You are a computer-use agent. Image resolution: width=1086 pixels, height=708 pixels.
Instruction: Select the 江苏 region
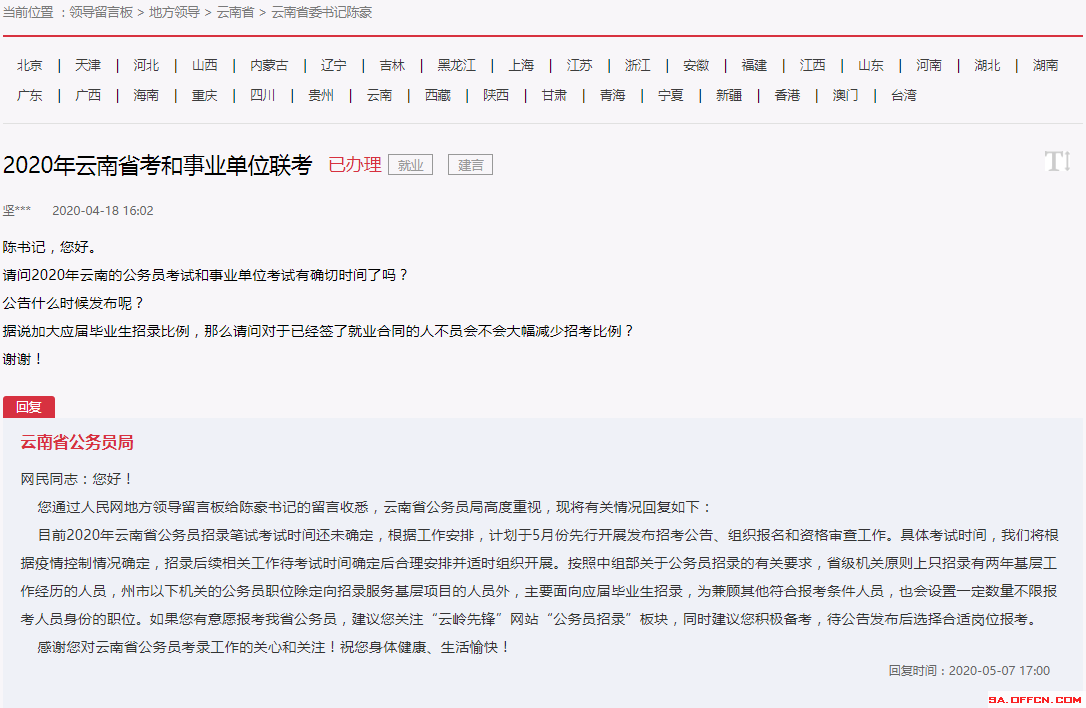579,65
